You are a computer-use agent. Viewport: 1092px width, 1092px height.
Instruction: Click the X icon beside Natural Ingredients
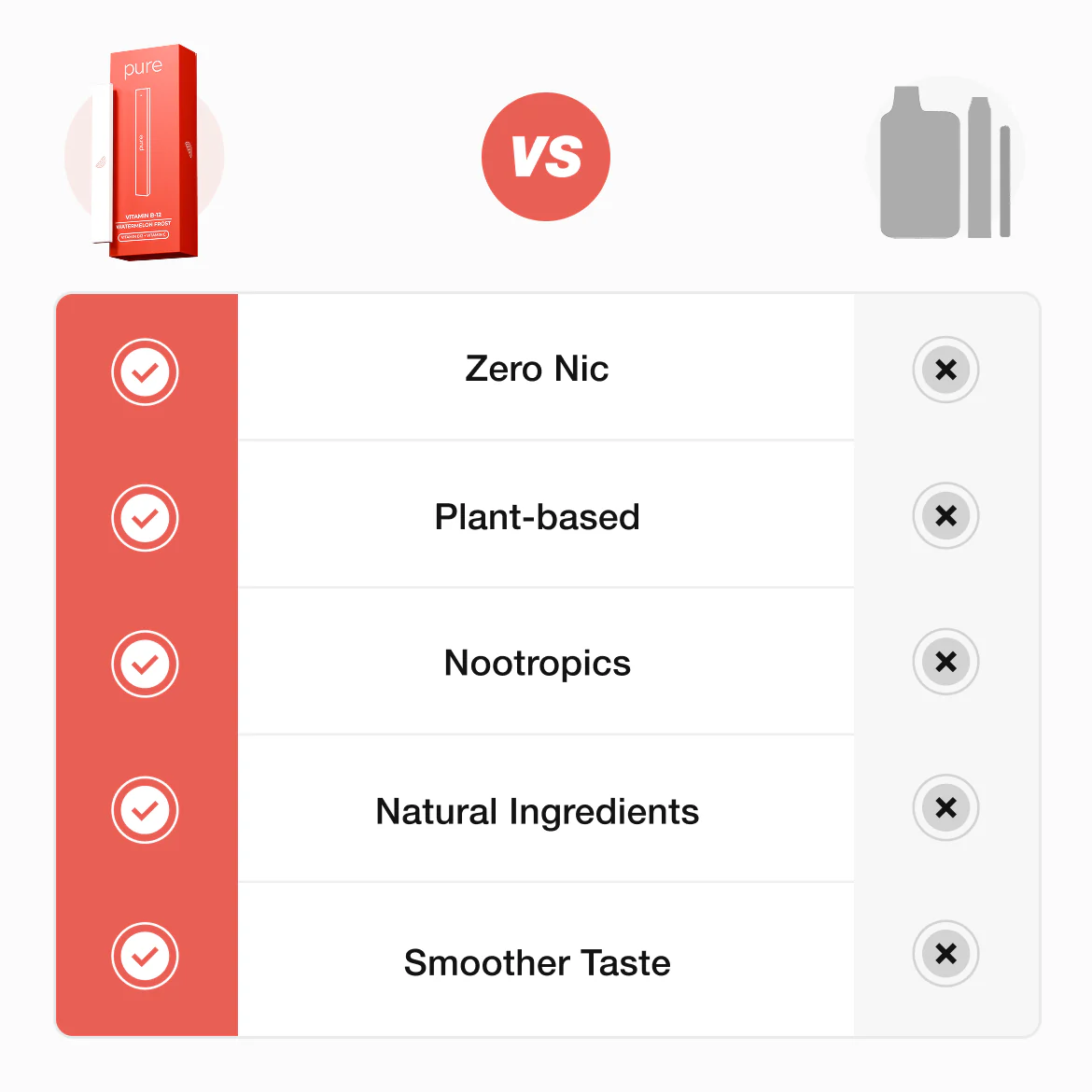(945, 807)
